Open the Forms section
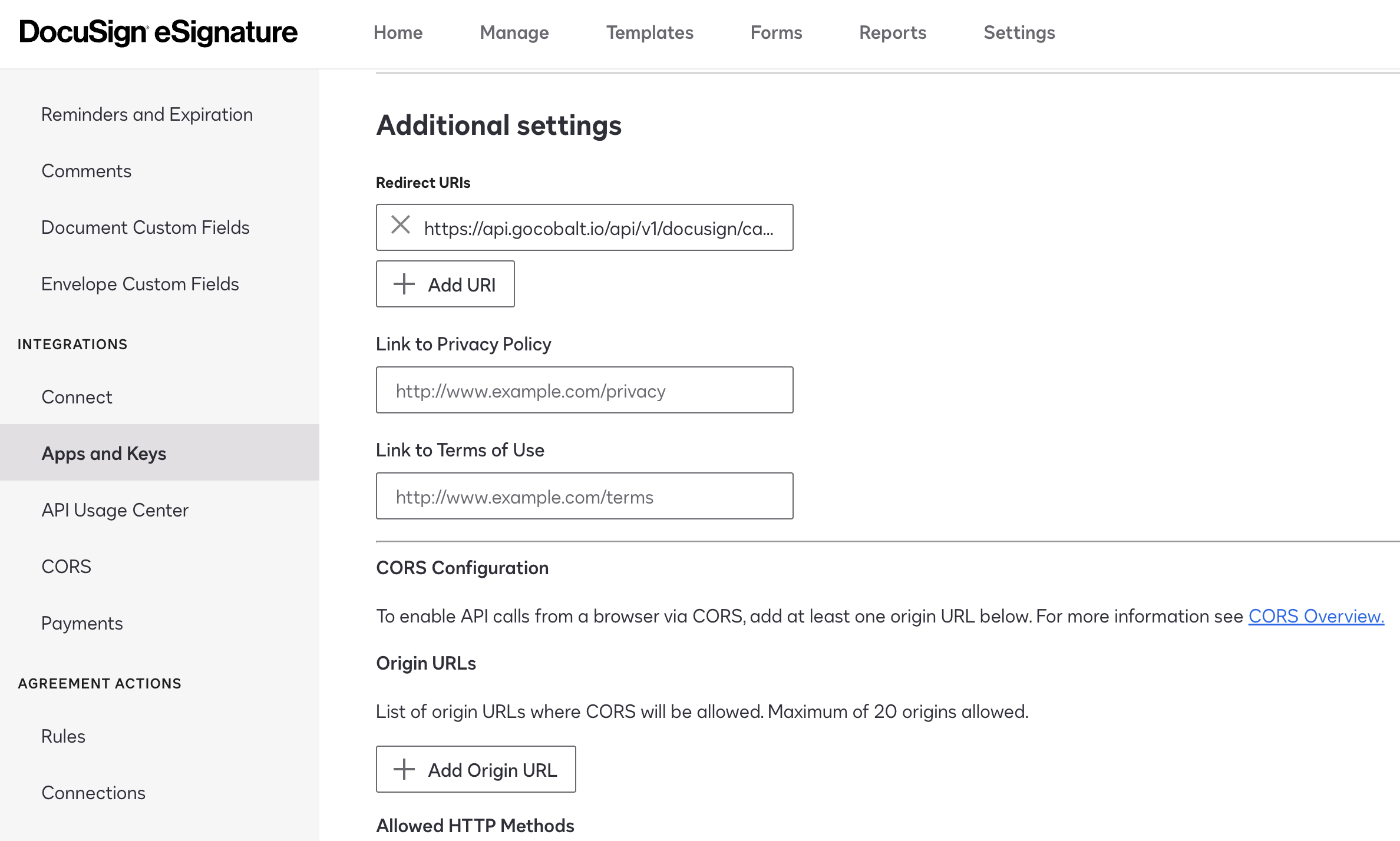The height and width of the screenshot is (841, 1400). pos(777,32)
